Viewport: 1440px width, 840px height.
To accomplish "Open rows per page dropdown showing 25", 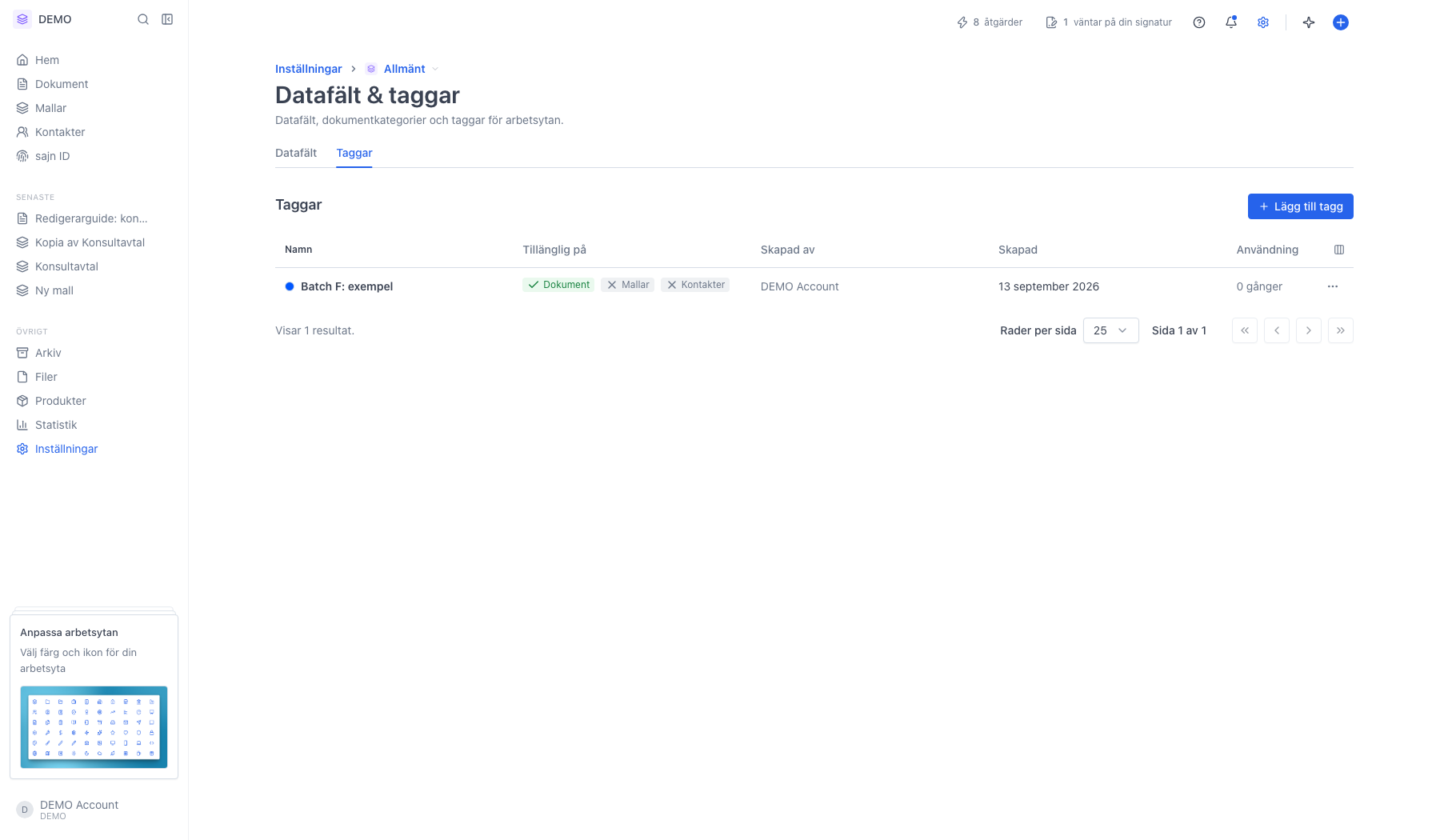I will tap(1111, 330).
